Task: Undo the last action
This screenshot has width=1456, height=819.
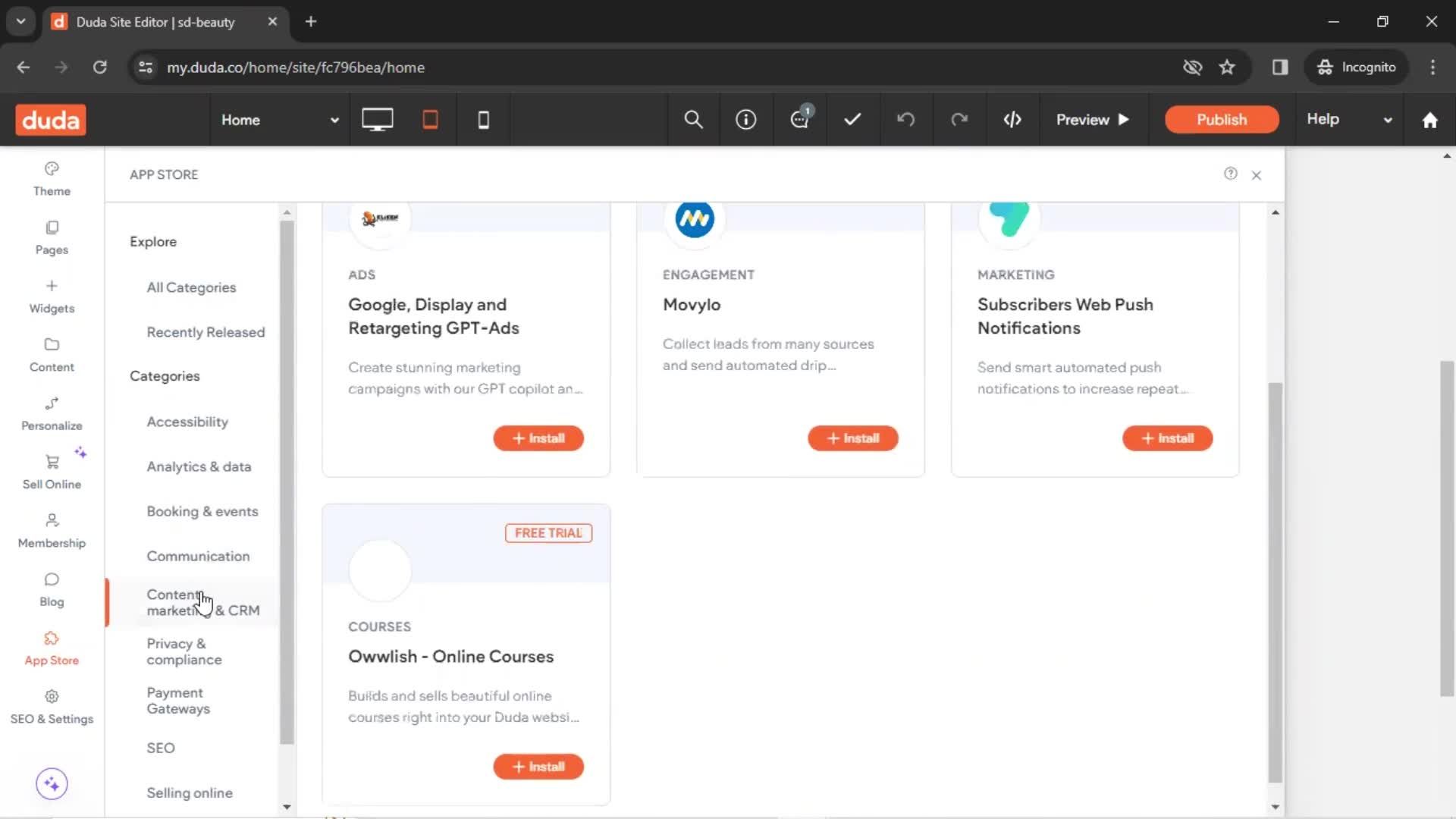Action: (906, 120)
